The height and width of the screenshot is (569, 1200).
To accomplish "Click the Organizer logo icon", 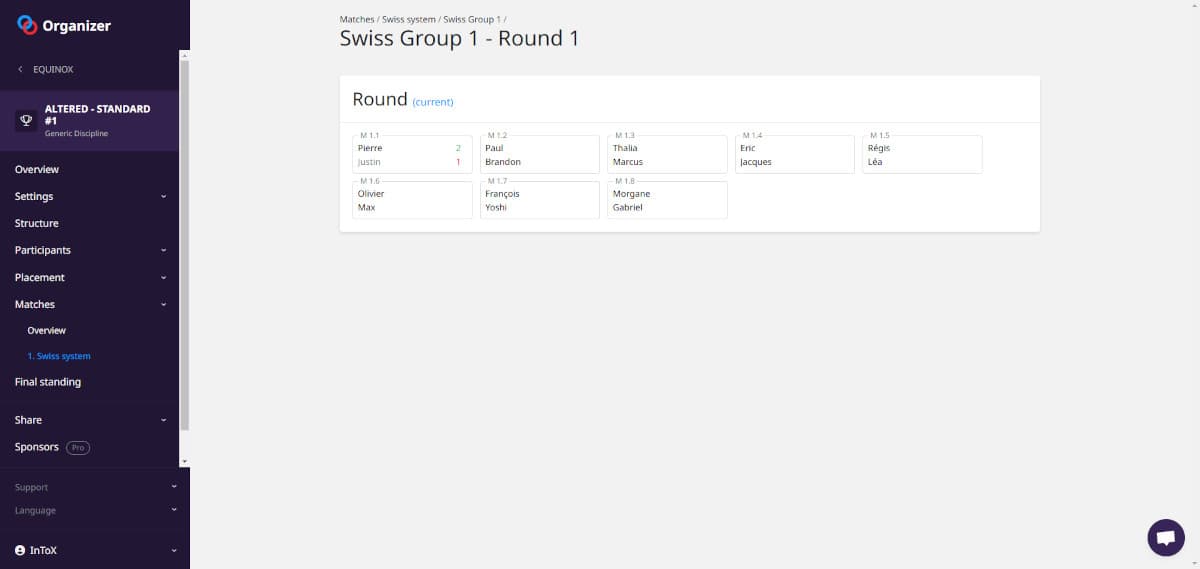I will [27, 26].
